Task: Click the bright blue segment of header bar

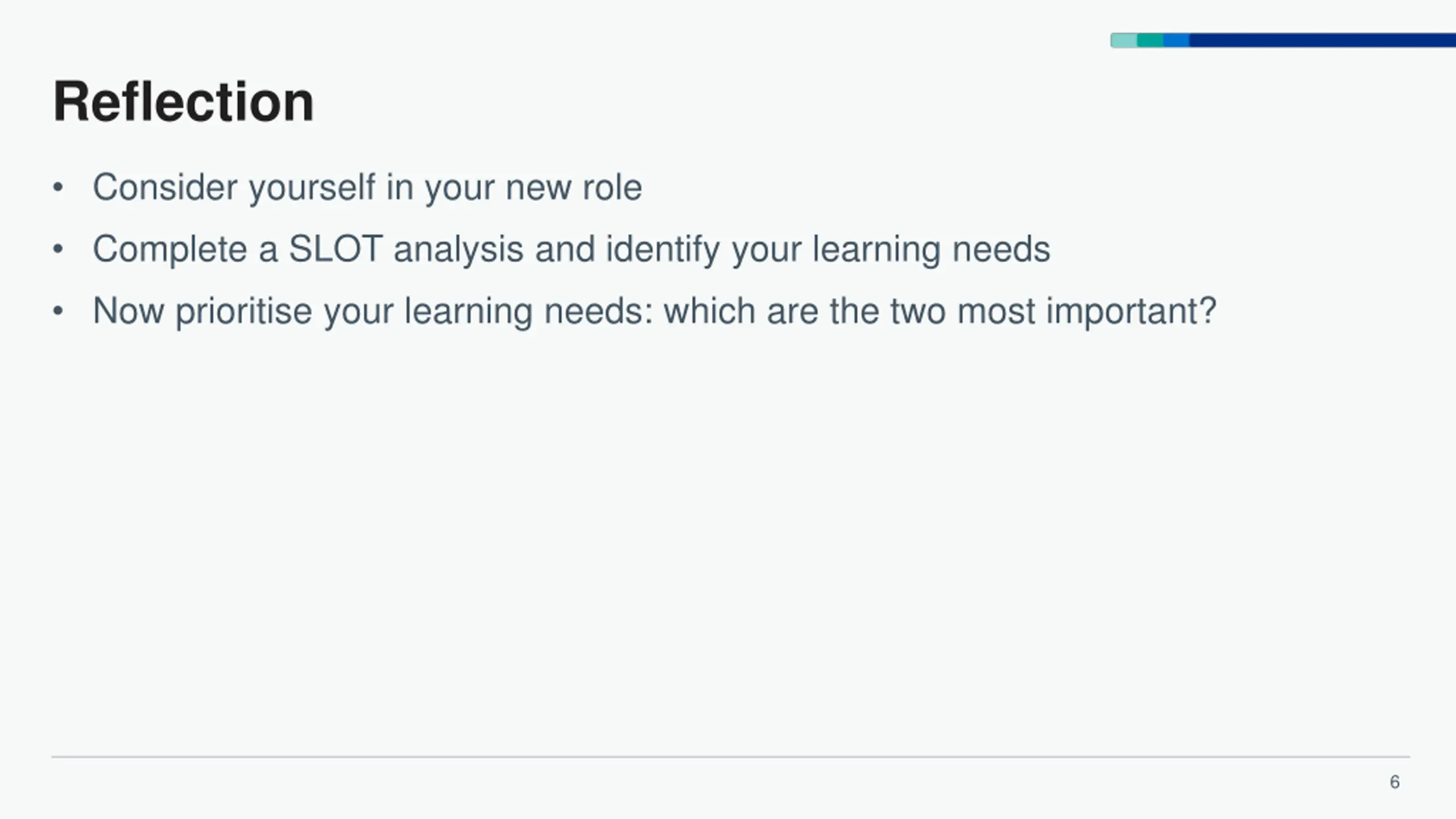Action: coord(1176,40)
